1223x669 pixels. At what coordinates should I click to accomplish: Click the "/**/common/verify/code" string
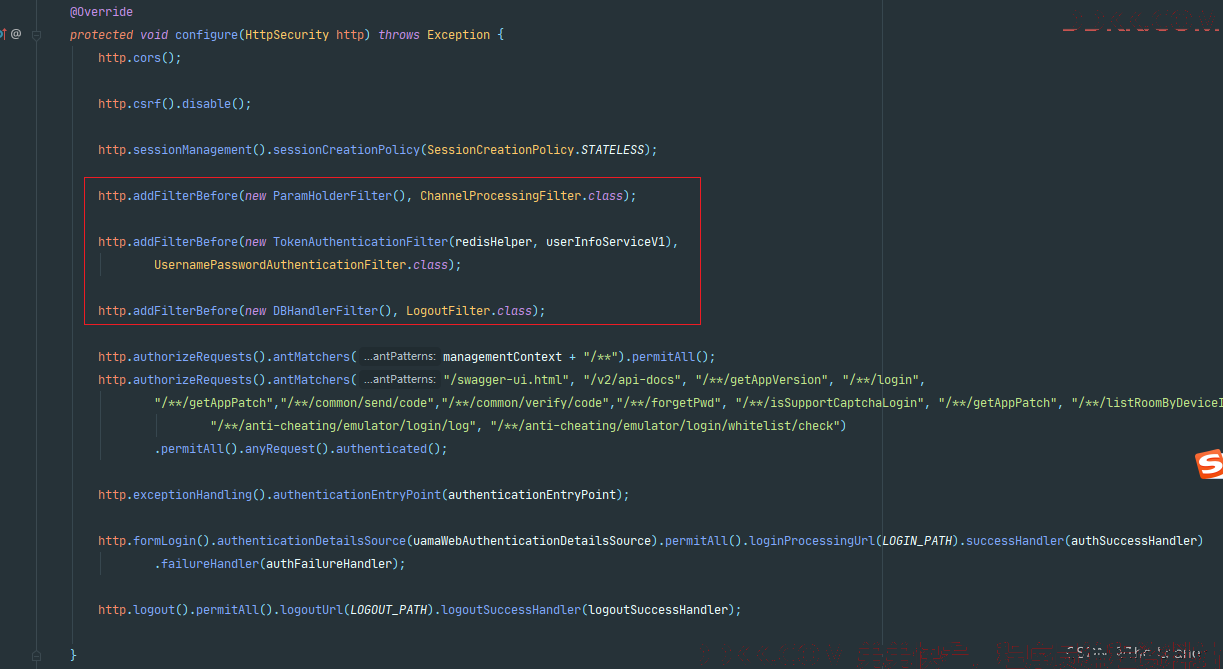(x=526, y=403)
